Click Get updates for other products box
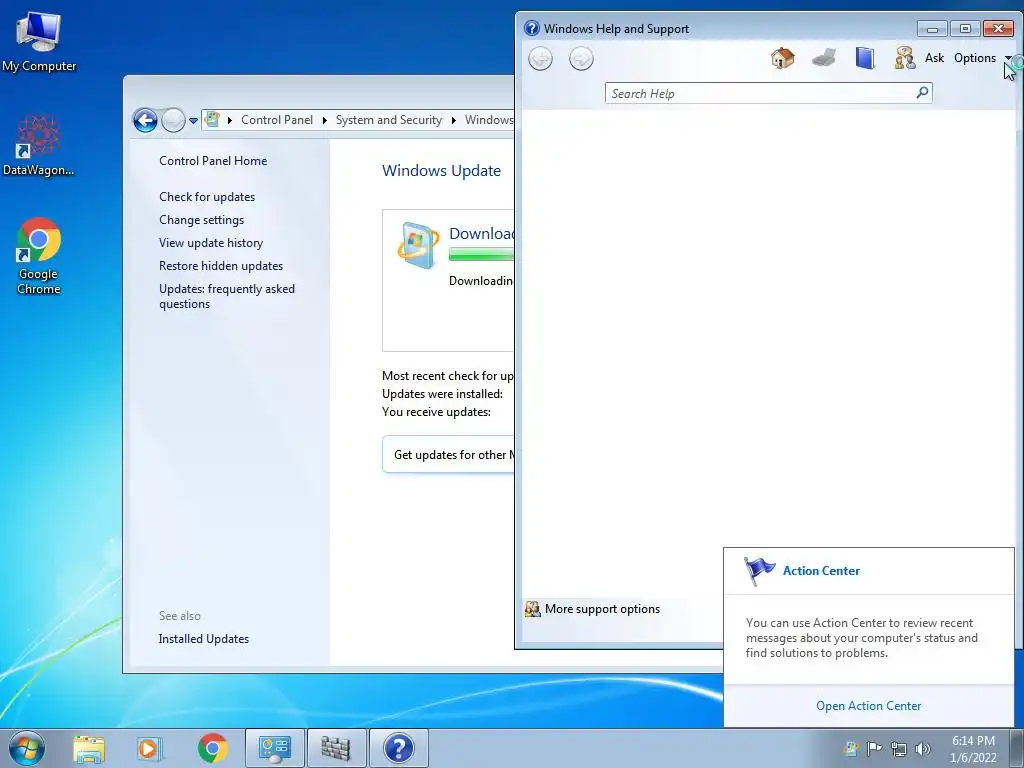This screenshot has width=1024, height=768. (449, 455)
